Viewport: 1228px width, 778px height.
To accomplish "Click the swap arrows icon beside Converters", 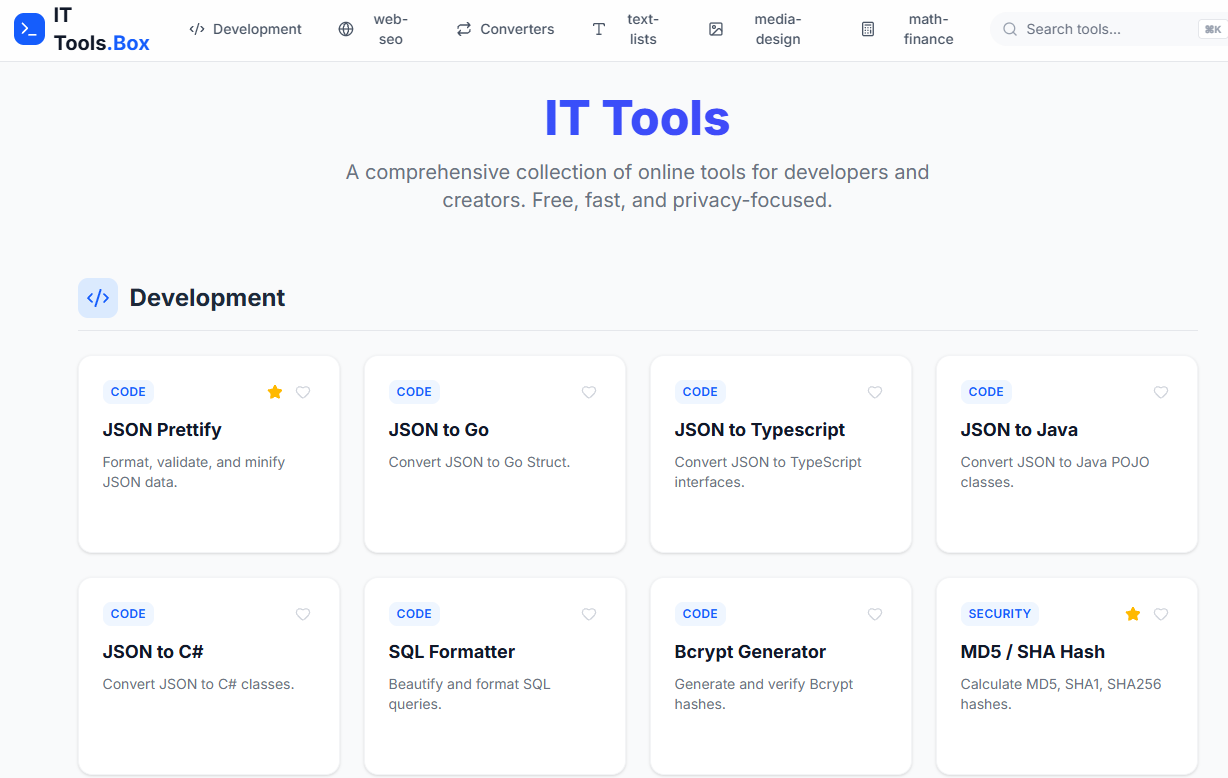I will pos(462,29).
